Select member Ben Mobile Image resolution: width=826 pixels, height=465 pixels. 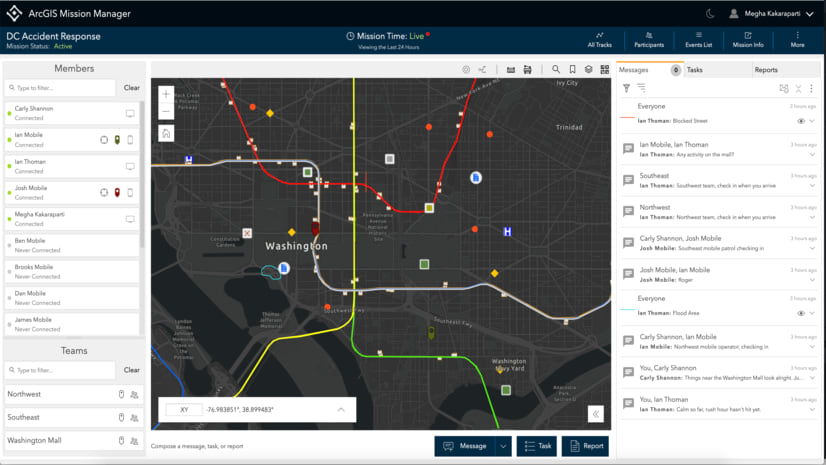[x=72, y=245]
